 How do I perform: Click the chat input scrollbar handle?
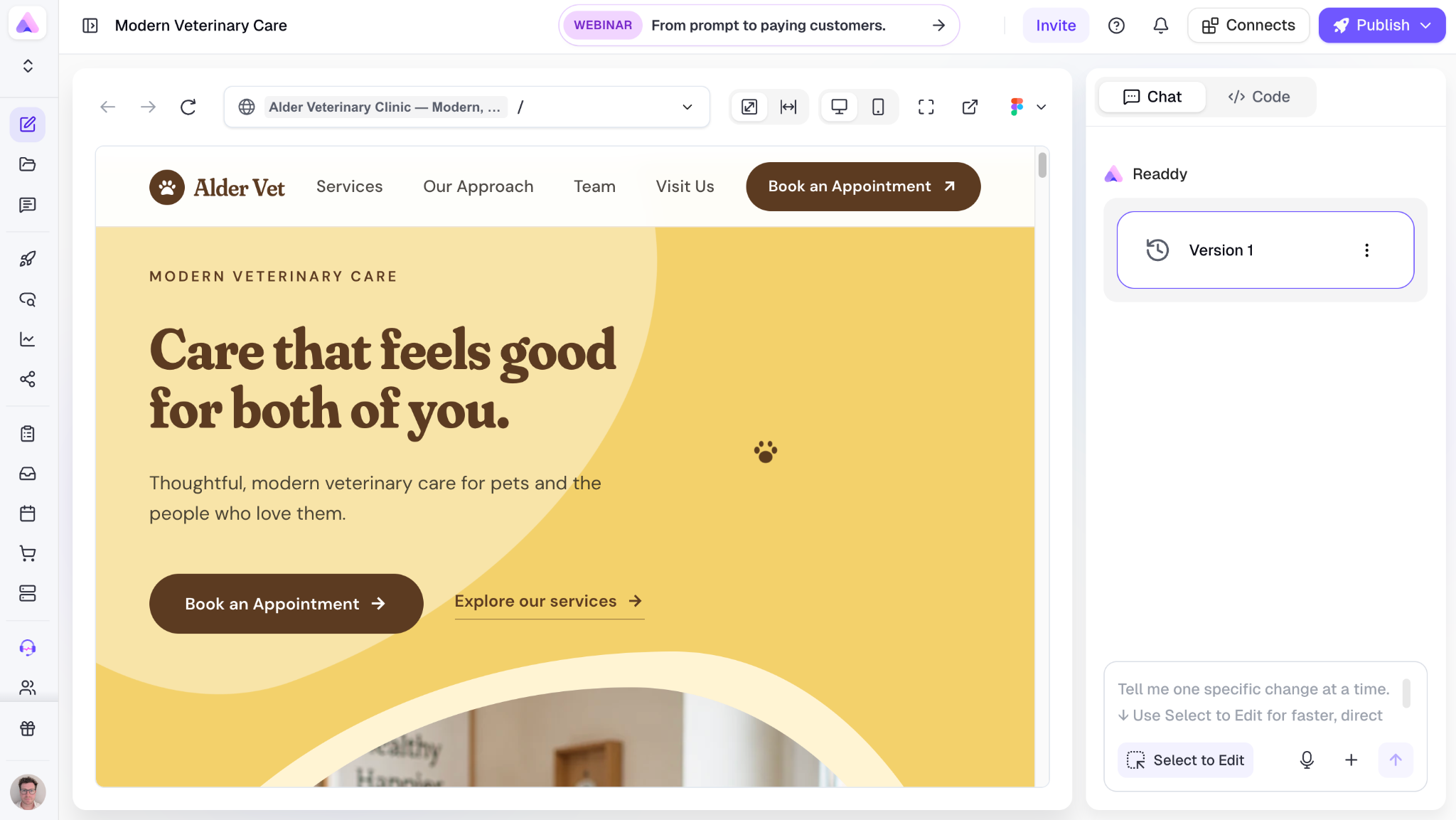pos(1406,693)
